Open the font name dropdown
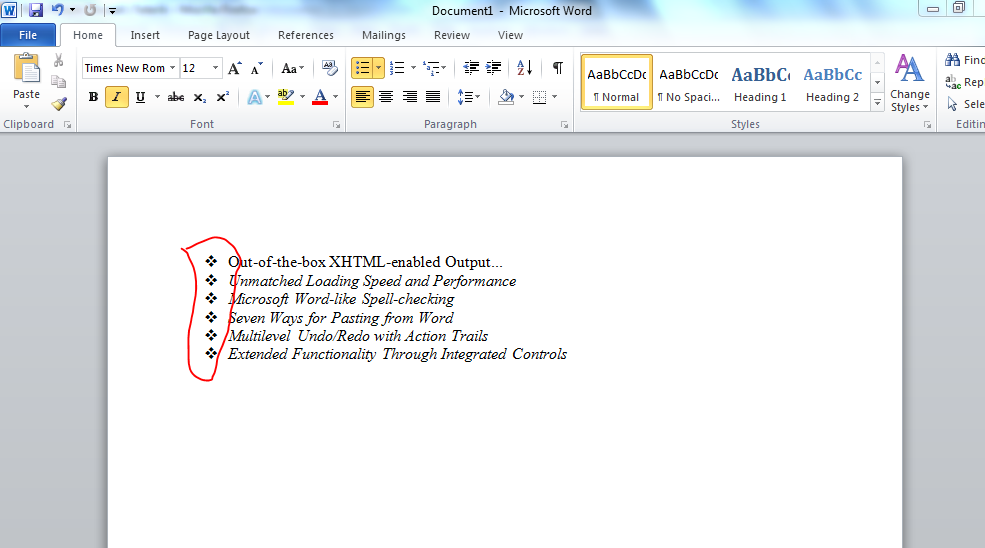Viewport: 985px width, 548px height. point(172,68)
